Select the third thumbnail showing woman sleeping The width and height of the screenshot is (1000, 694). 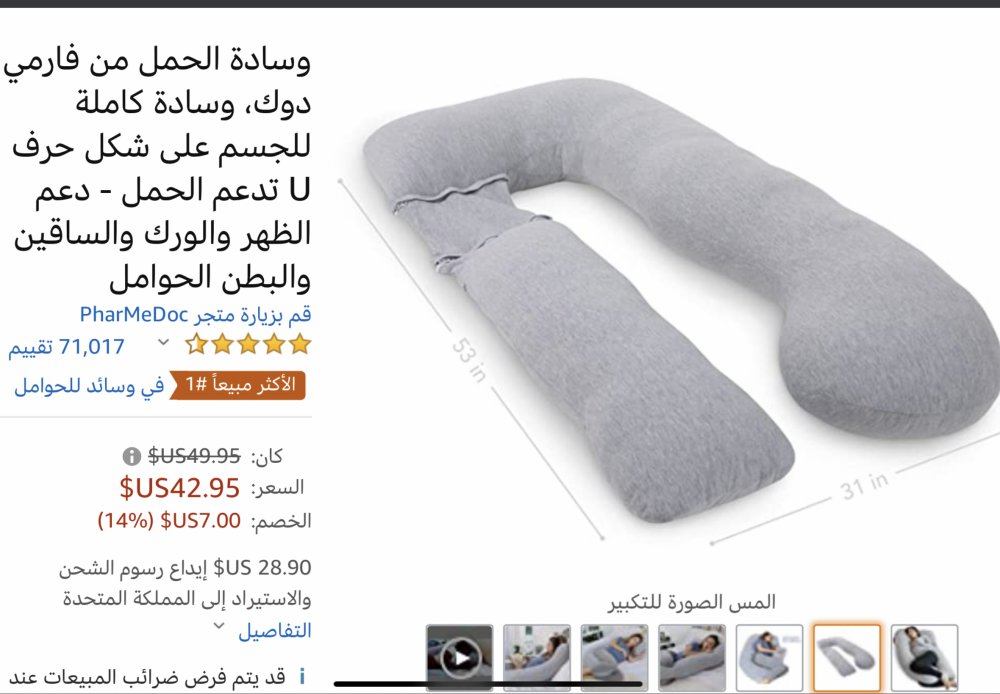pyautogui.click(x=615, y=658)
